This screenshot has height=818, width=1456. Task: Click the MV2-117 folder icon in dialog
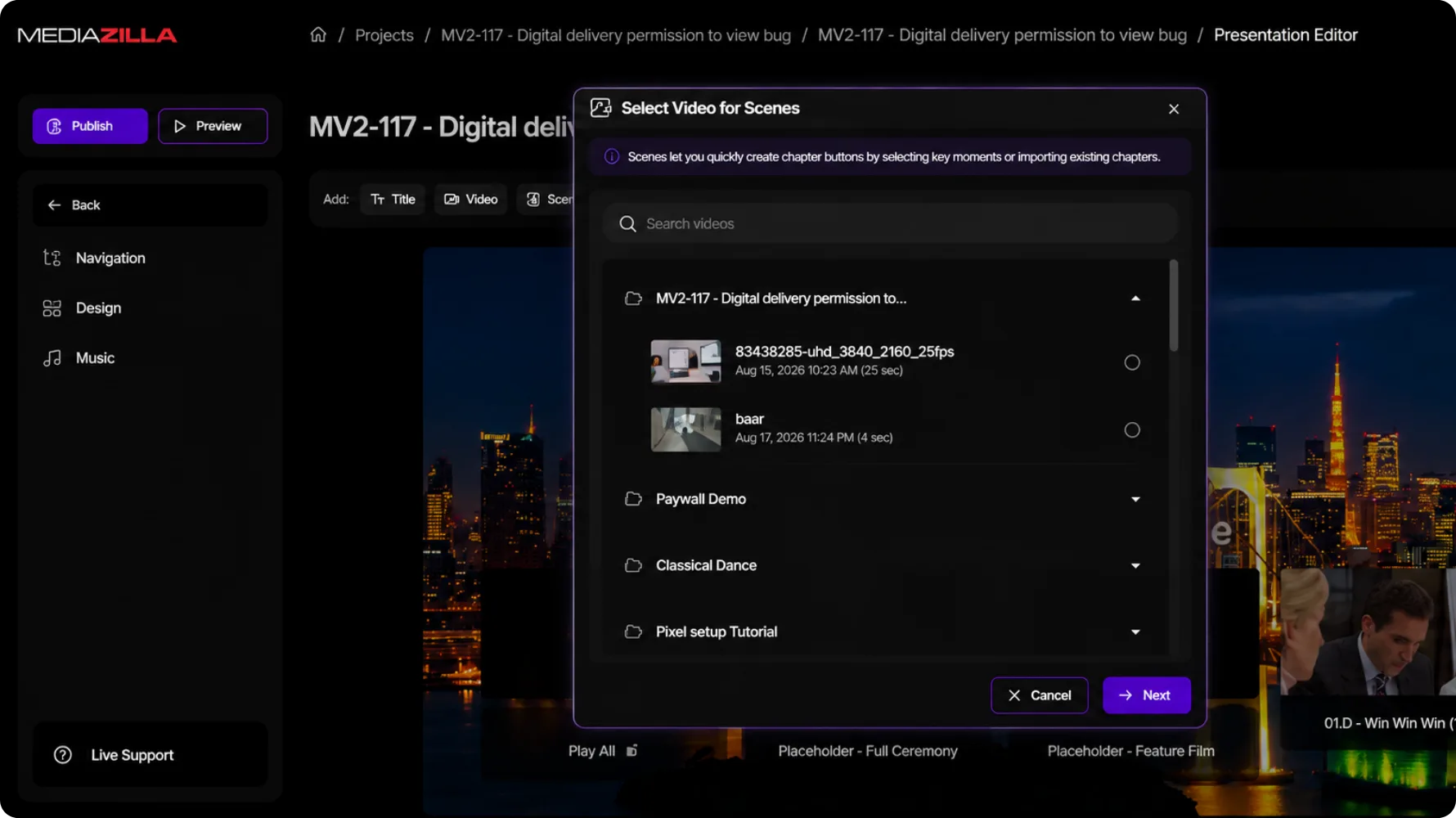633,299
